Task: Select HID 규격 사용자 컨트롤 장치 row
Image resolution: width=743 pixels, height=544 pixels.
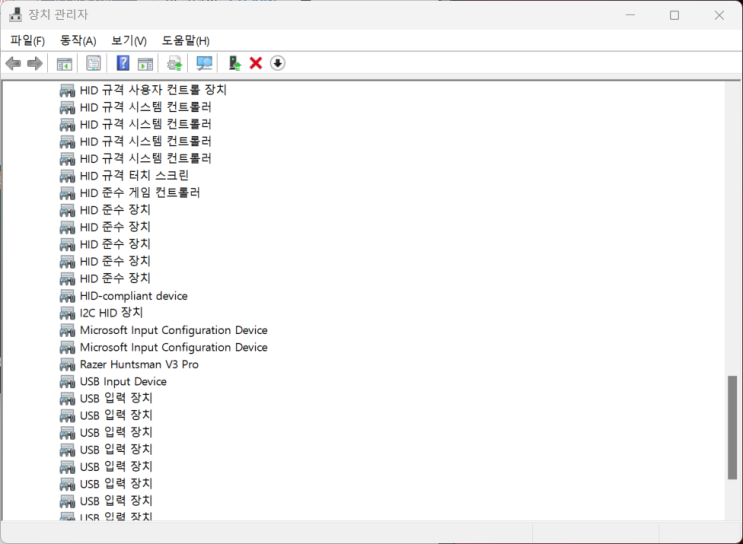Action: [153, 90]
